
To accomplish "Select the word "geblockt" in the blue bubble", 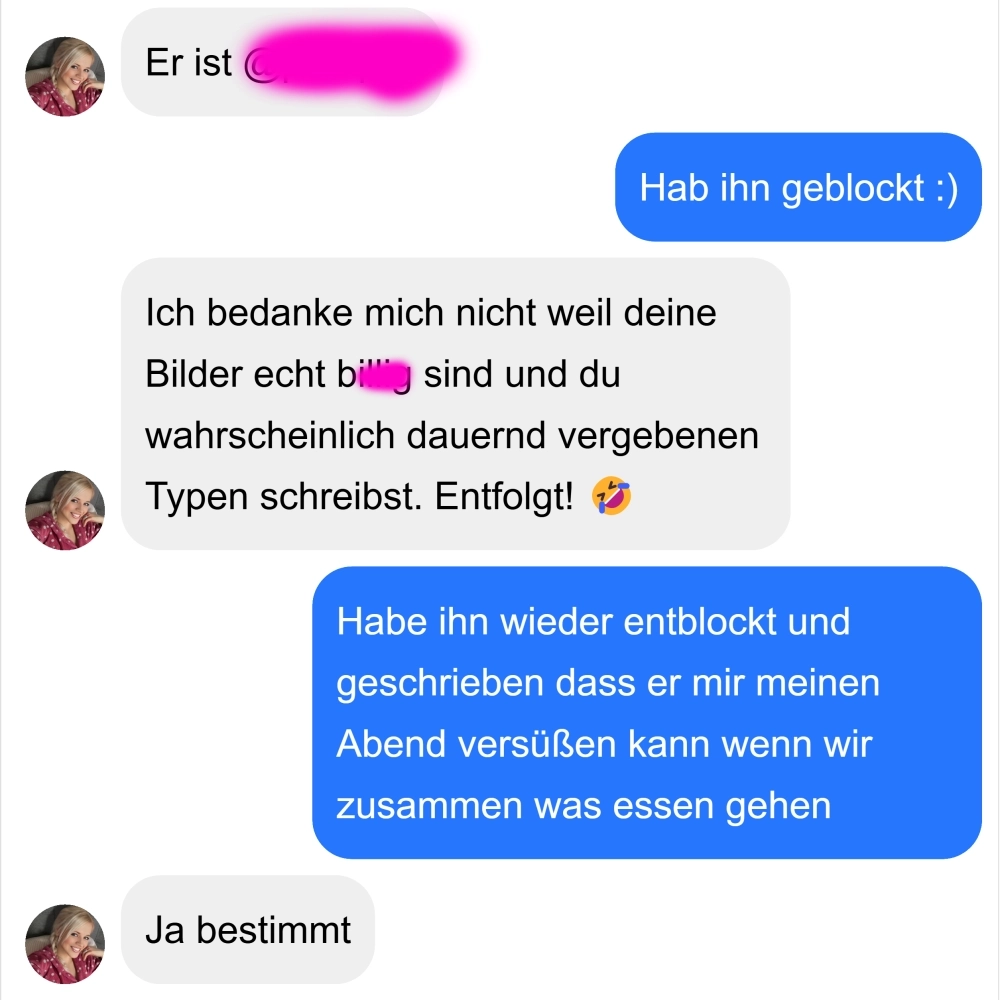I will pyautogui.click(x=853, y=189).
